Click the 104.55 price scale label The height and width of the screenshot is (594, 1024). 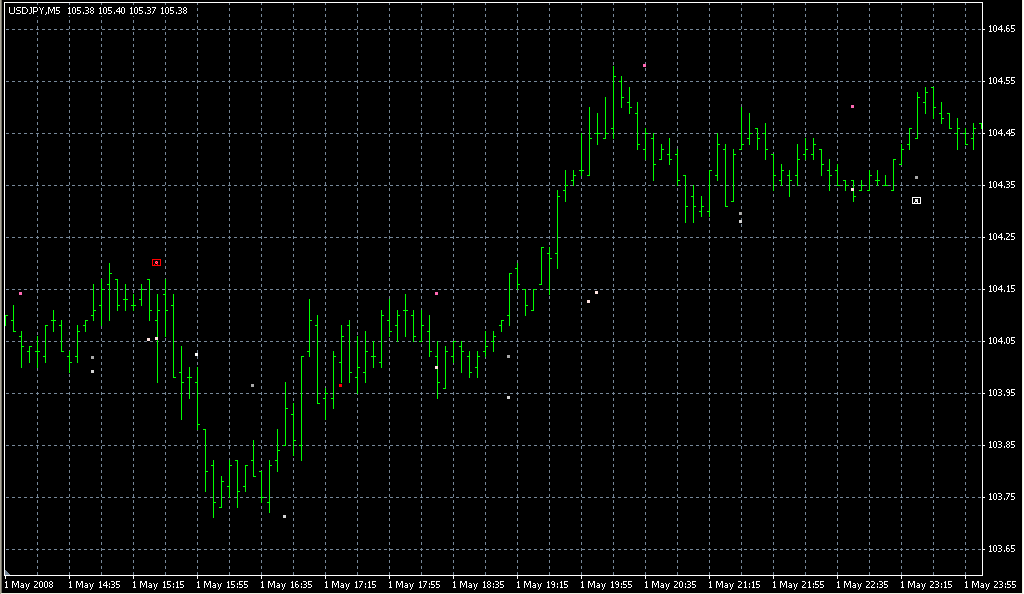(x=1002, y=81)
